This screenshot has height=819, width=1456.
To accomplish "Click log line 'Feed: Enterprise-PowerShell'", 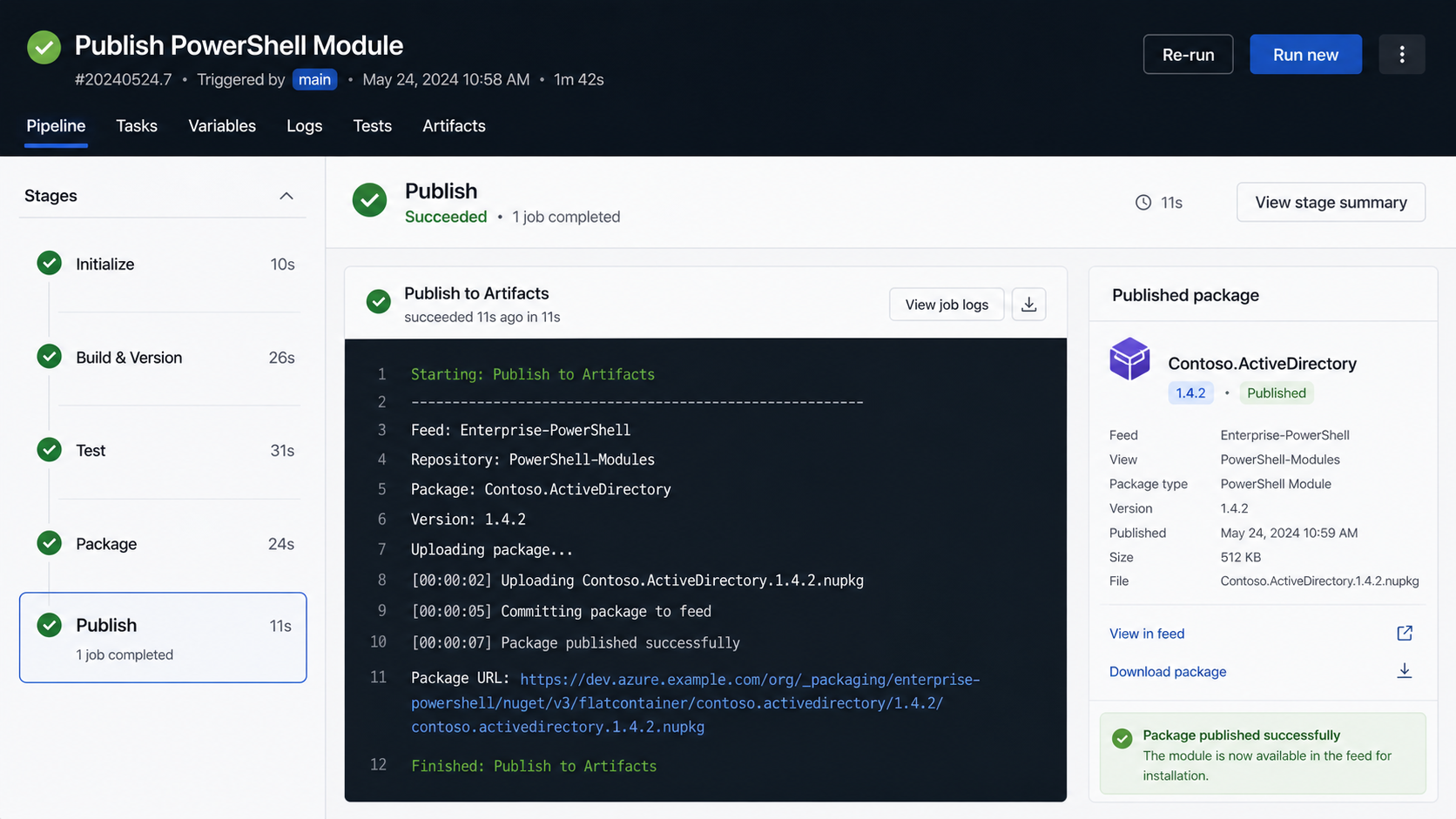I will pyautogui.click(x=521, y=430).
